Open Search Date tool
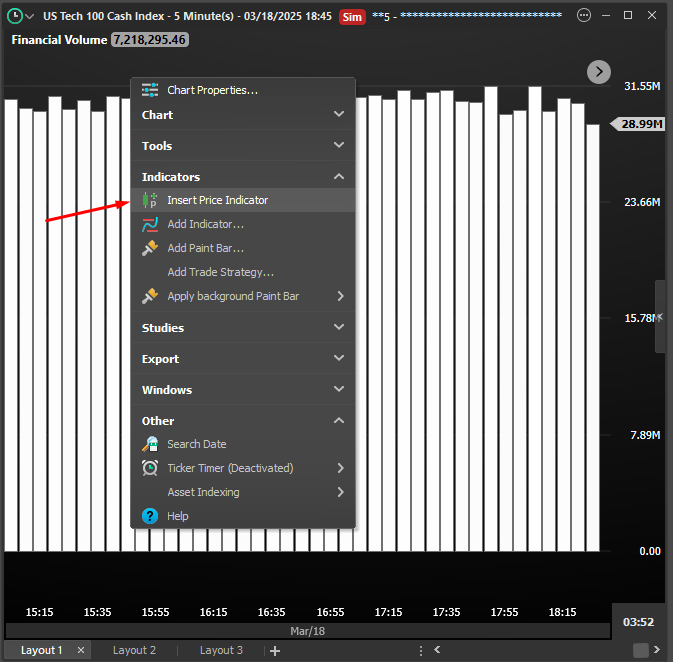 pos(196,444)
